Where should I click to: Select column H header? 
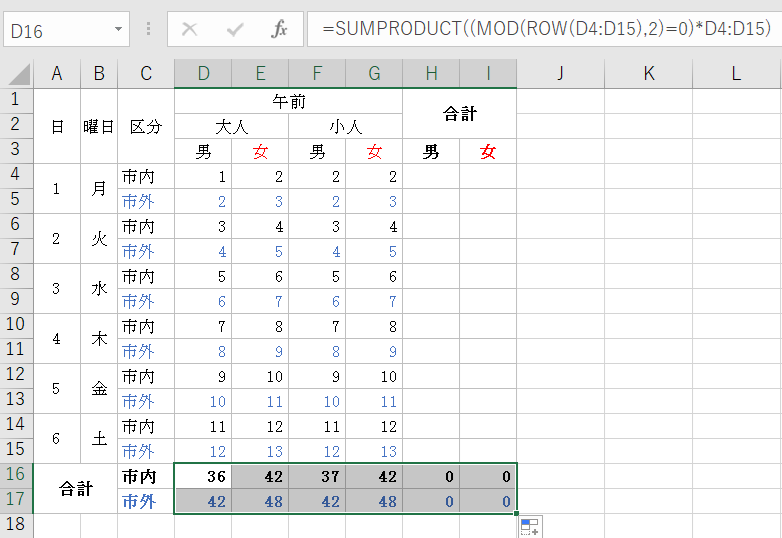pyautogui.click(x=431, y=74)
